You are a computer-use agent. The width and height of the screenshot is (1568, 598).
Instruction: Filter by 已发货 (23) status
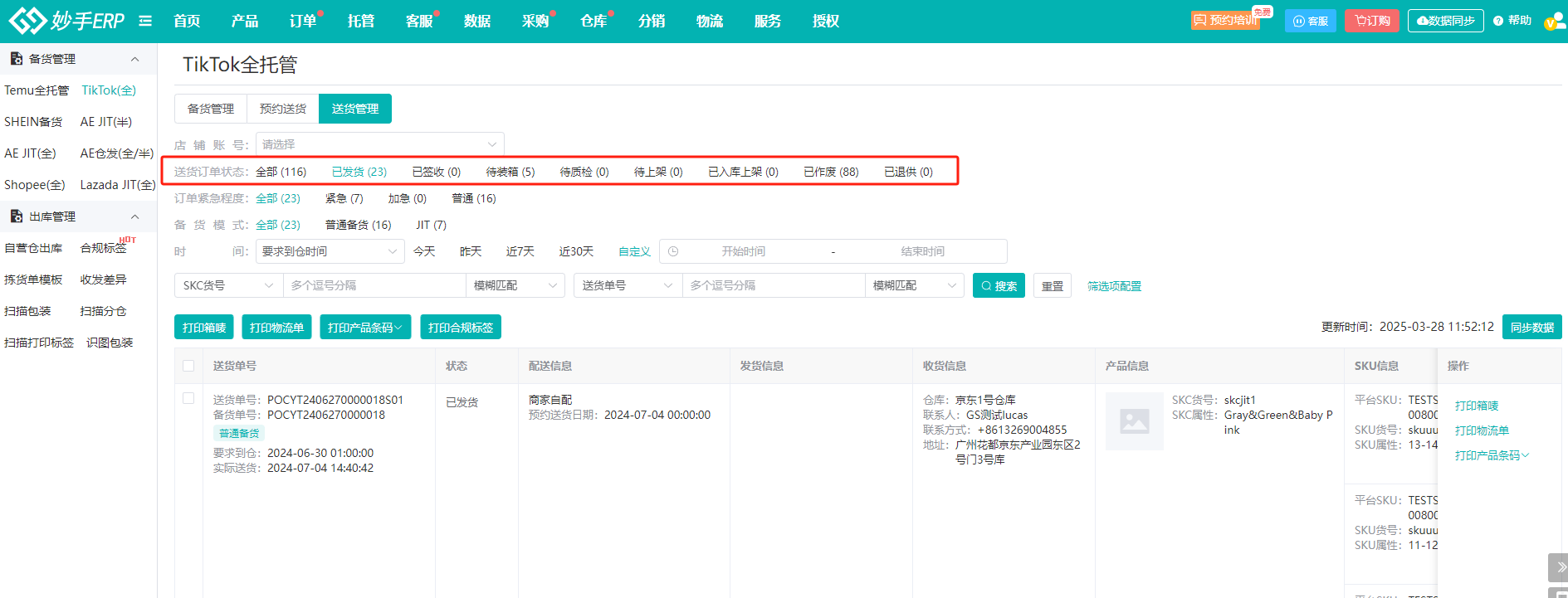tap(359, 172)
